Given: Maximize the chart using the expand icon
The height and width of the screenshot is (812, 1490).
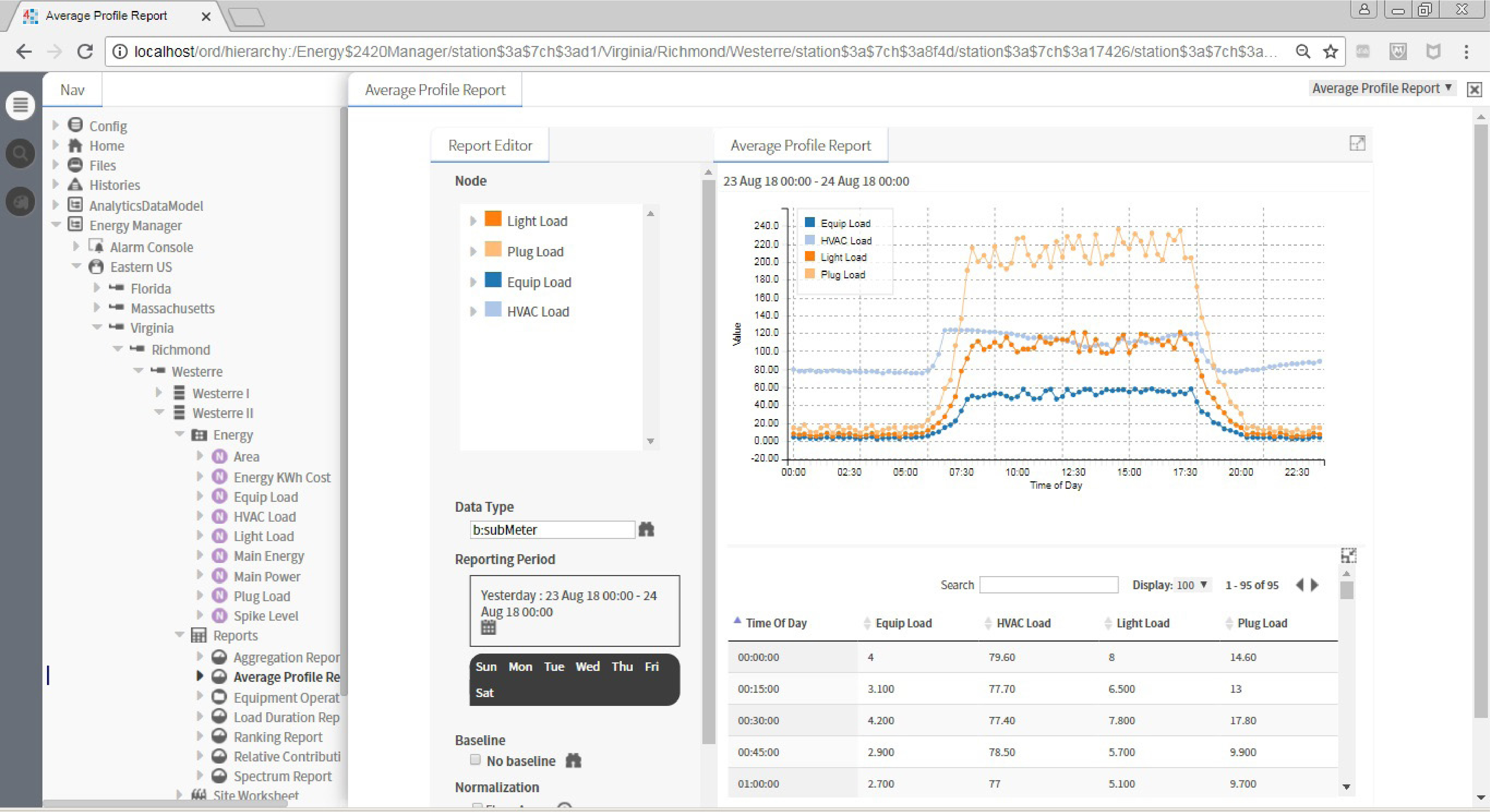Looking at the screenshot, I should (1357, 143).
